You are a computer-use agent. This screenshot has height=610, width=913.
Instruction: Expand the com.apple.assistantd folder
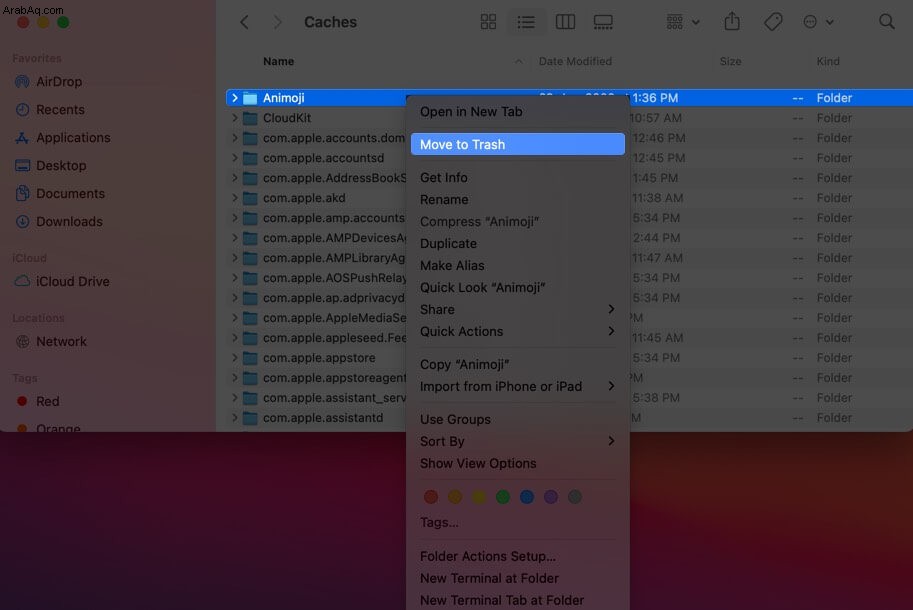click(234, 417)
